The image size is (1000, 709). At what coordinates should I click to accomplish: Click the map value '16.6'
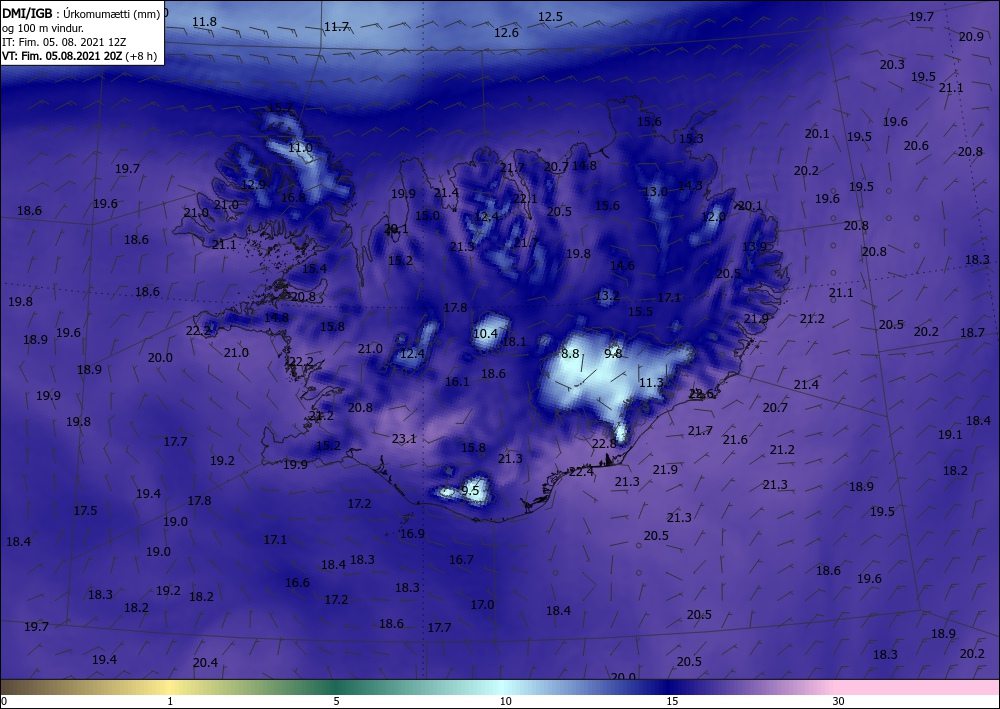click(x=297, y=583)
